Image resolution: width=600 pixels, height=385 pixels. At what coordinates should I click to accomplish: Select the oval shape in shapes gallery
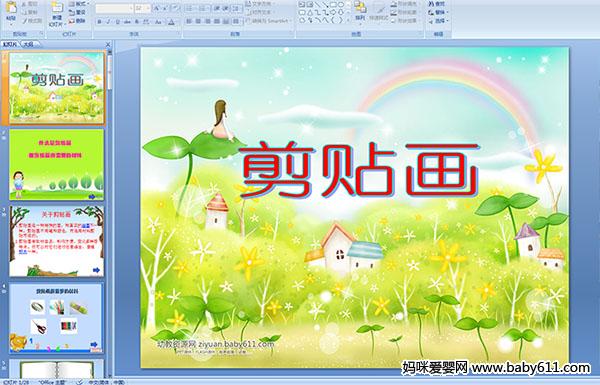(x=341, y=5)
